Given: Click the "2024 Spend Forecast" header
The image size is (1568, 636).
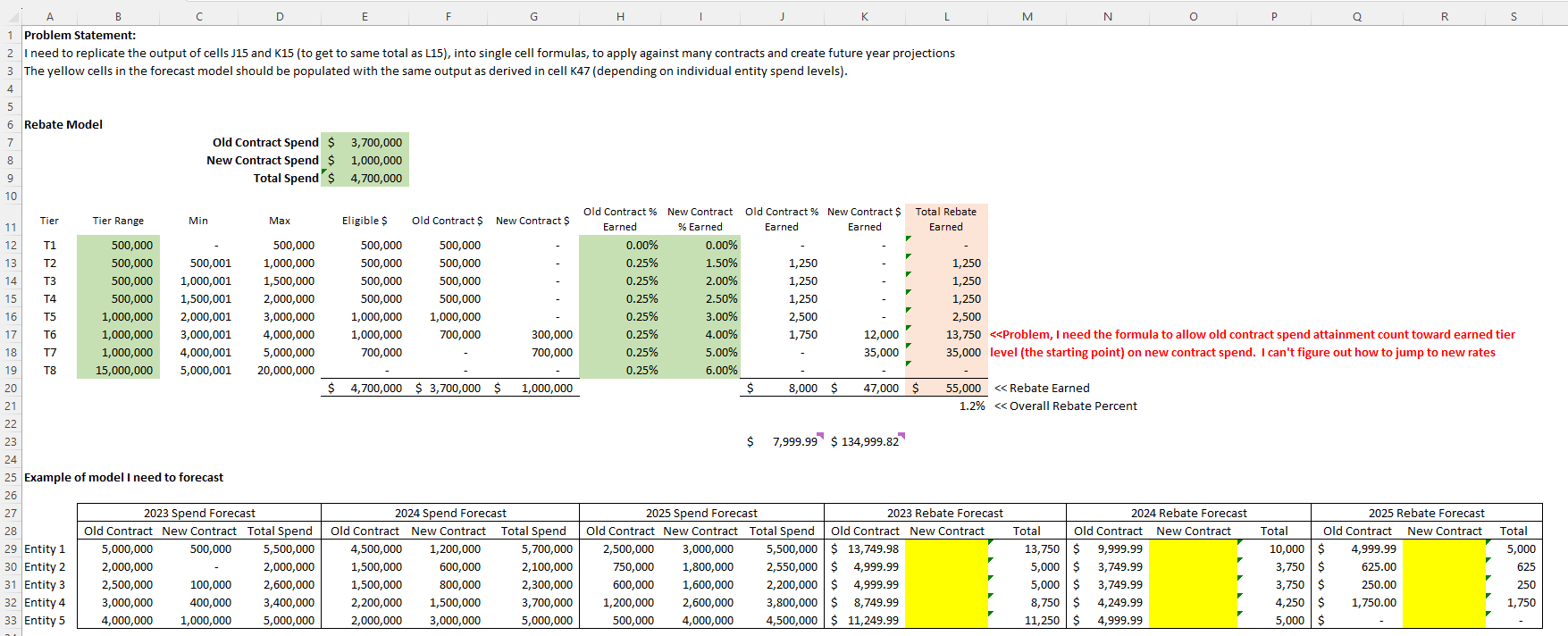Looking at the screenshot, I should [x=450, y=513].
